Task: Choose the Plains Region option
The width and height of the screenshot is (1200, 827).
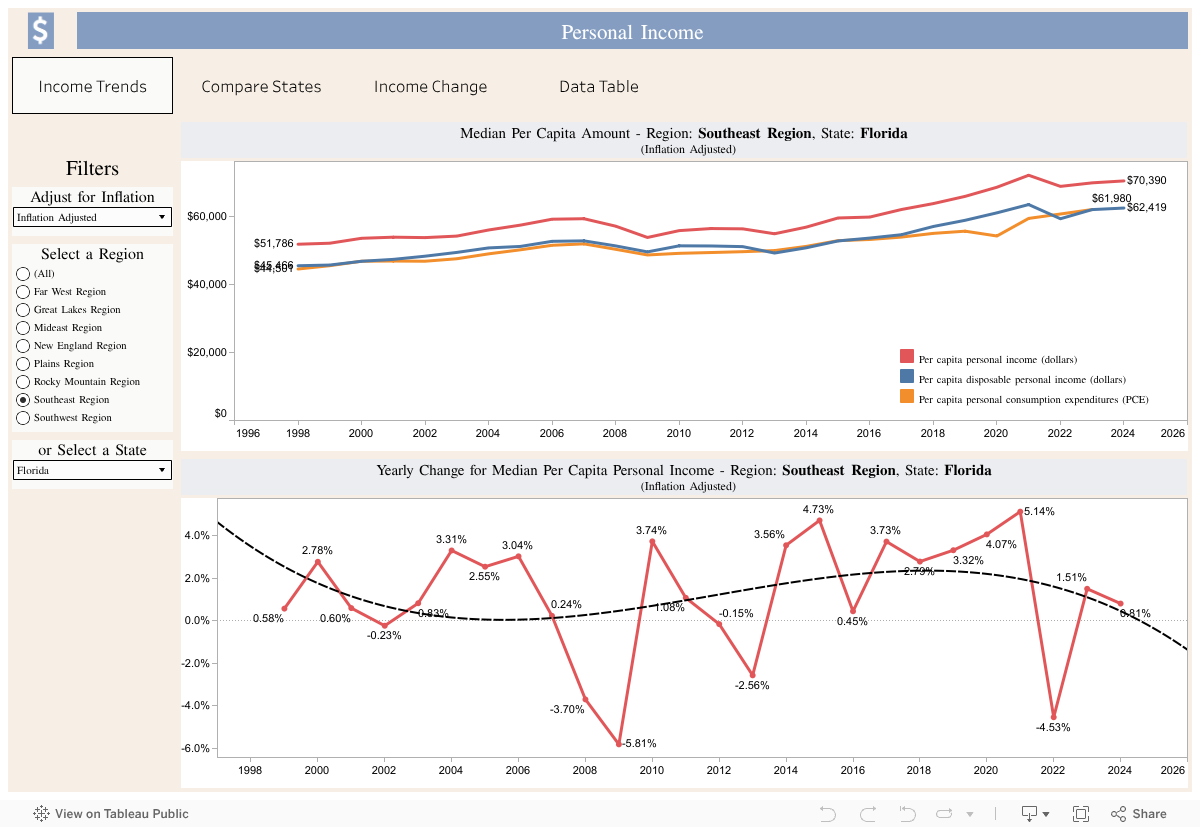Action: (x=23, y=364)
